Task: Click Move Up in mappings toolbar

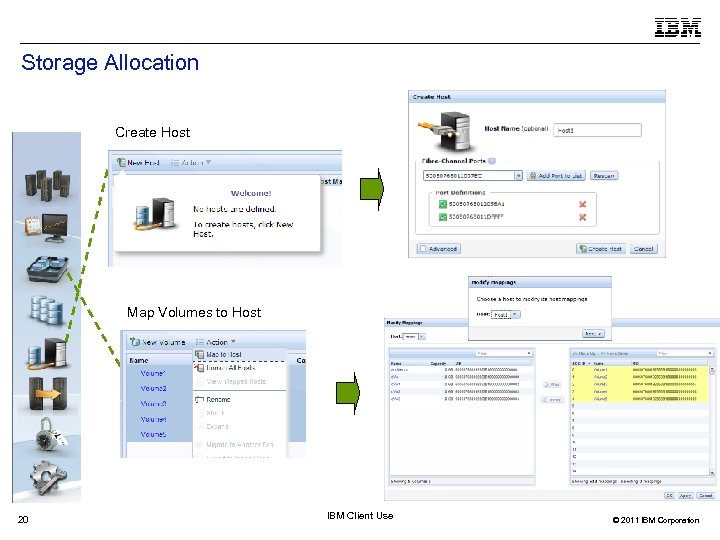Action: tap(583, 354)
